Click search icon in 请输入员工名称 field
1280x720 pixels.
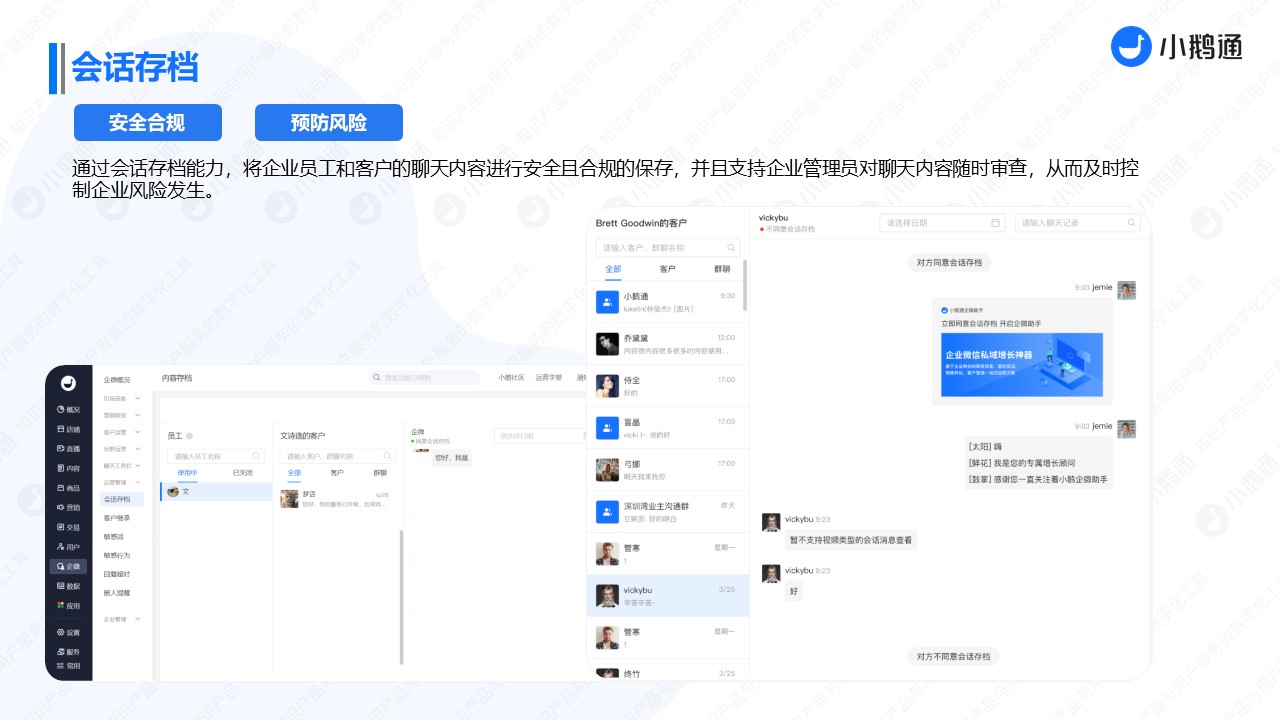coord(258,456)
